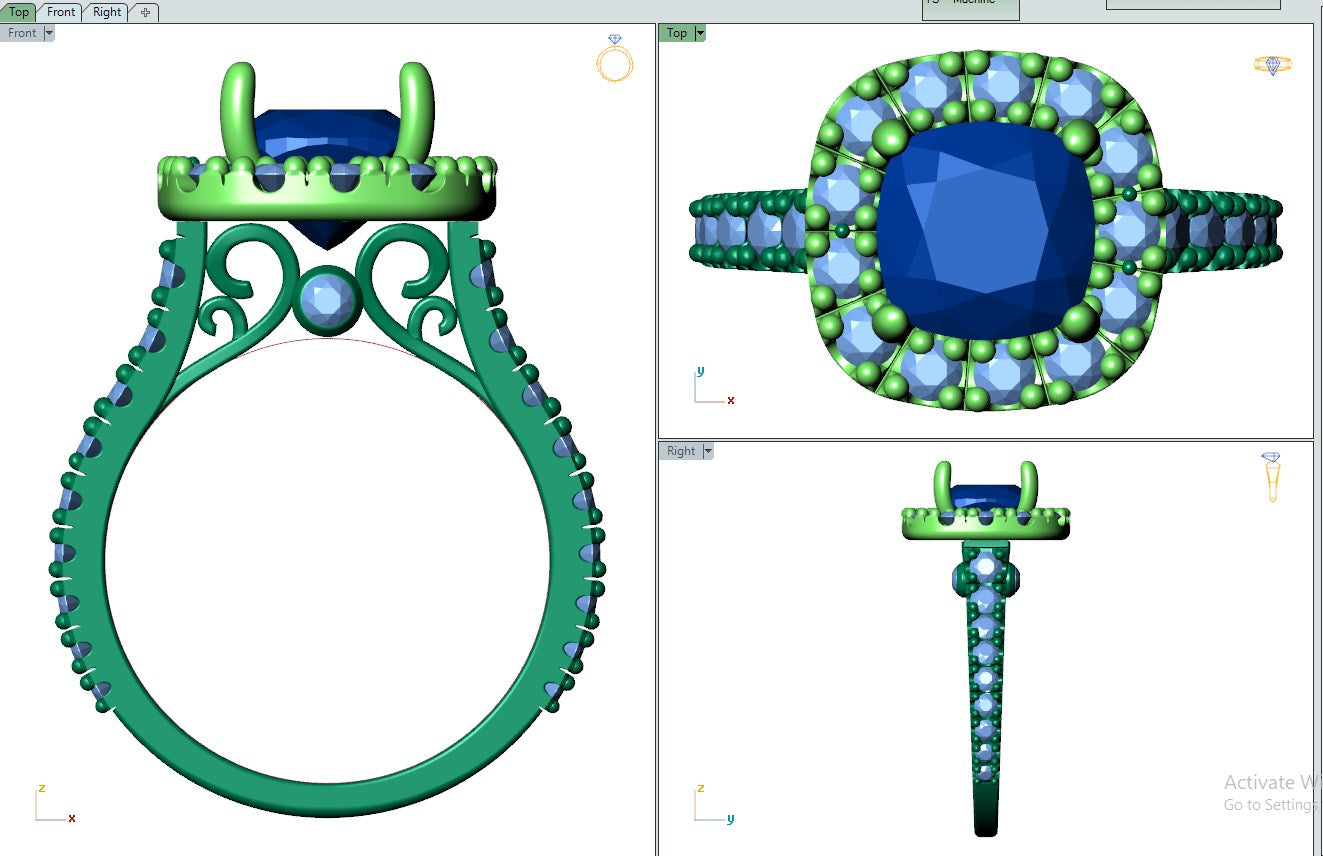Click the Top viewport title label
The height and width of the screenshot is (856, 1323).
677,33
